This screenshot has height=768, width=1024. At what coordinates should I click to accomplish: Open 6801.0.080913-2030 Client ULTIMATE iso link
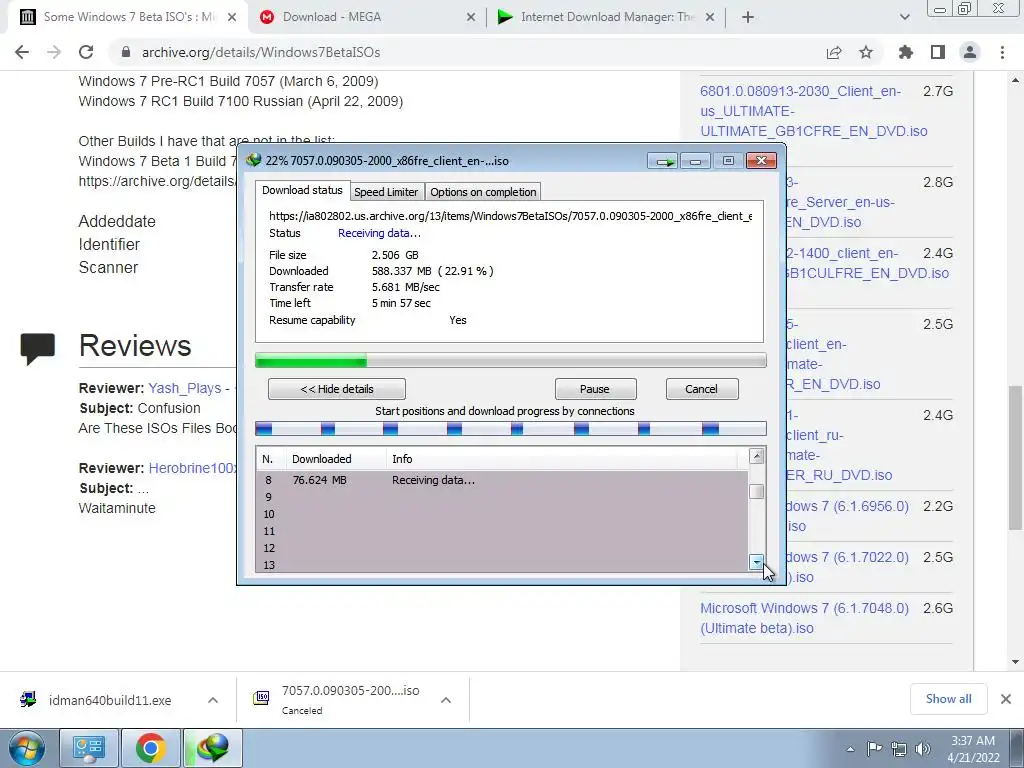click(814, 111)
